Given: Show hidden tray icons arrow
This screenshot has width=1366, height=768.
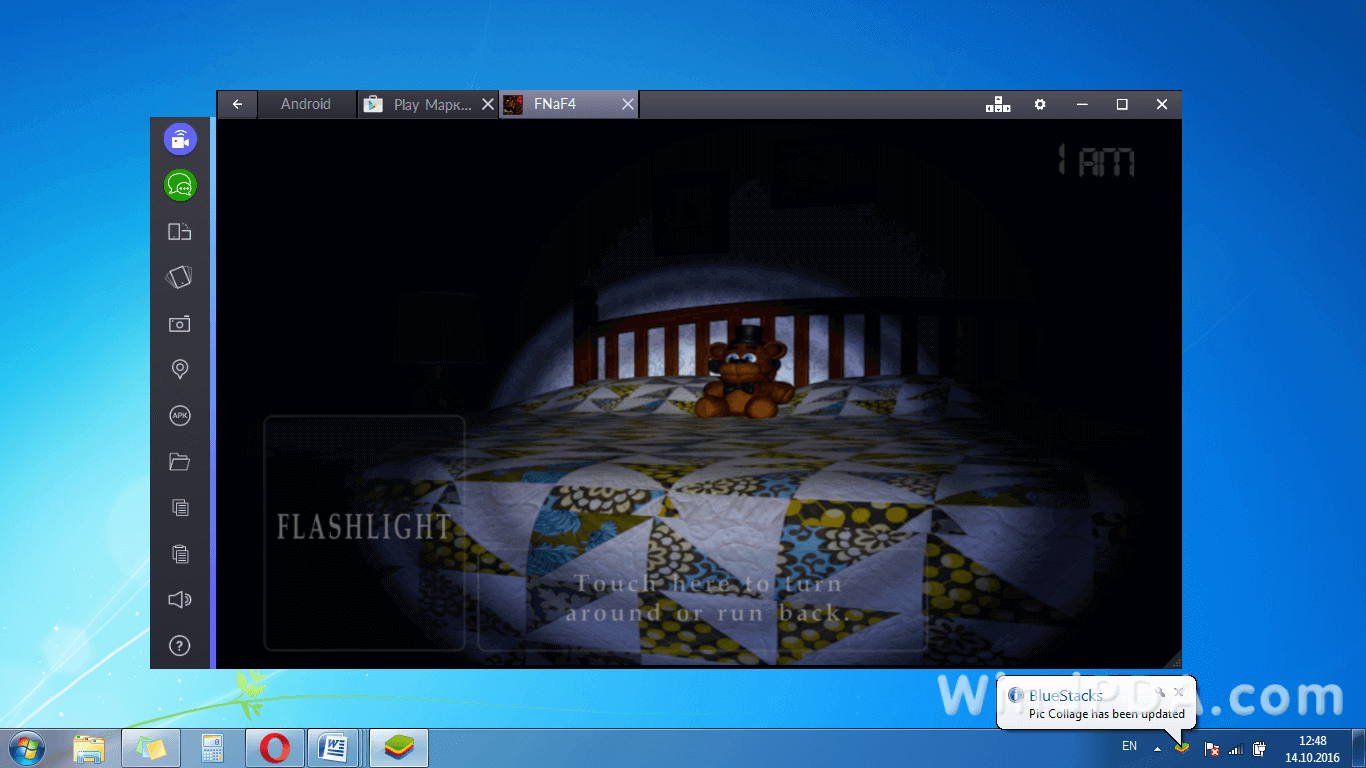Looking at the screenshot, I should [x=1158, y=748].
